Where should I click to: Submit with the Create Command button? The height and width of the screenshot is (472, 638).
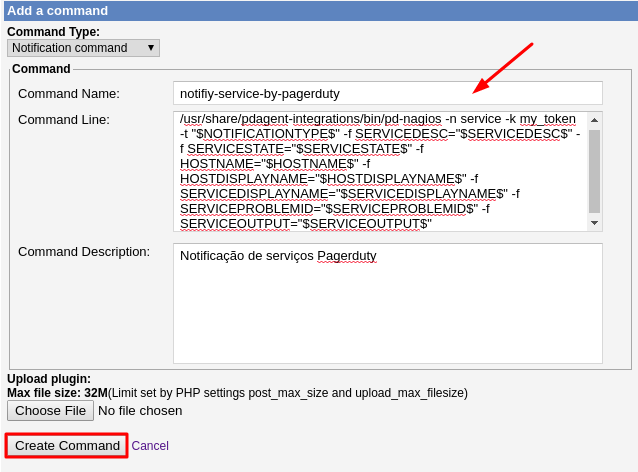(x=67, y=445)
